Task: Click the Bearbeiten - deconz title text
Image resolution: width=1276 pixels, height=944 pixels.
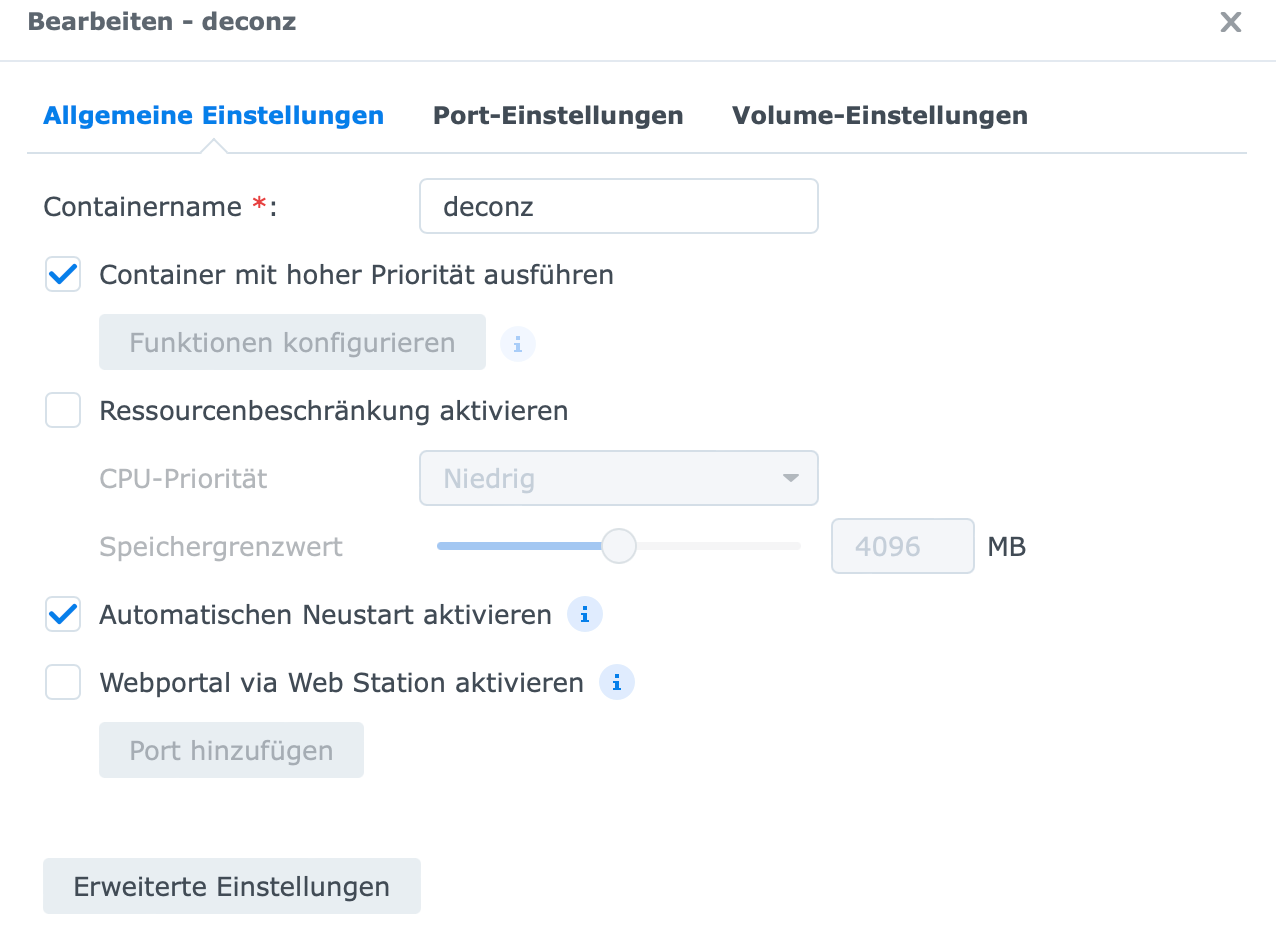Action: (x=162, y=21)
